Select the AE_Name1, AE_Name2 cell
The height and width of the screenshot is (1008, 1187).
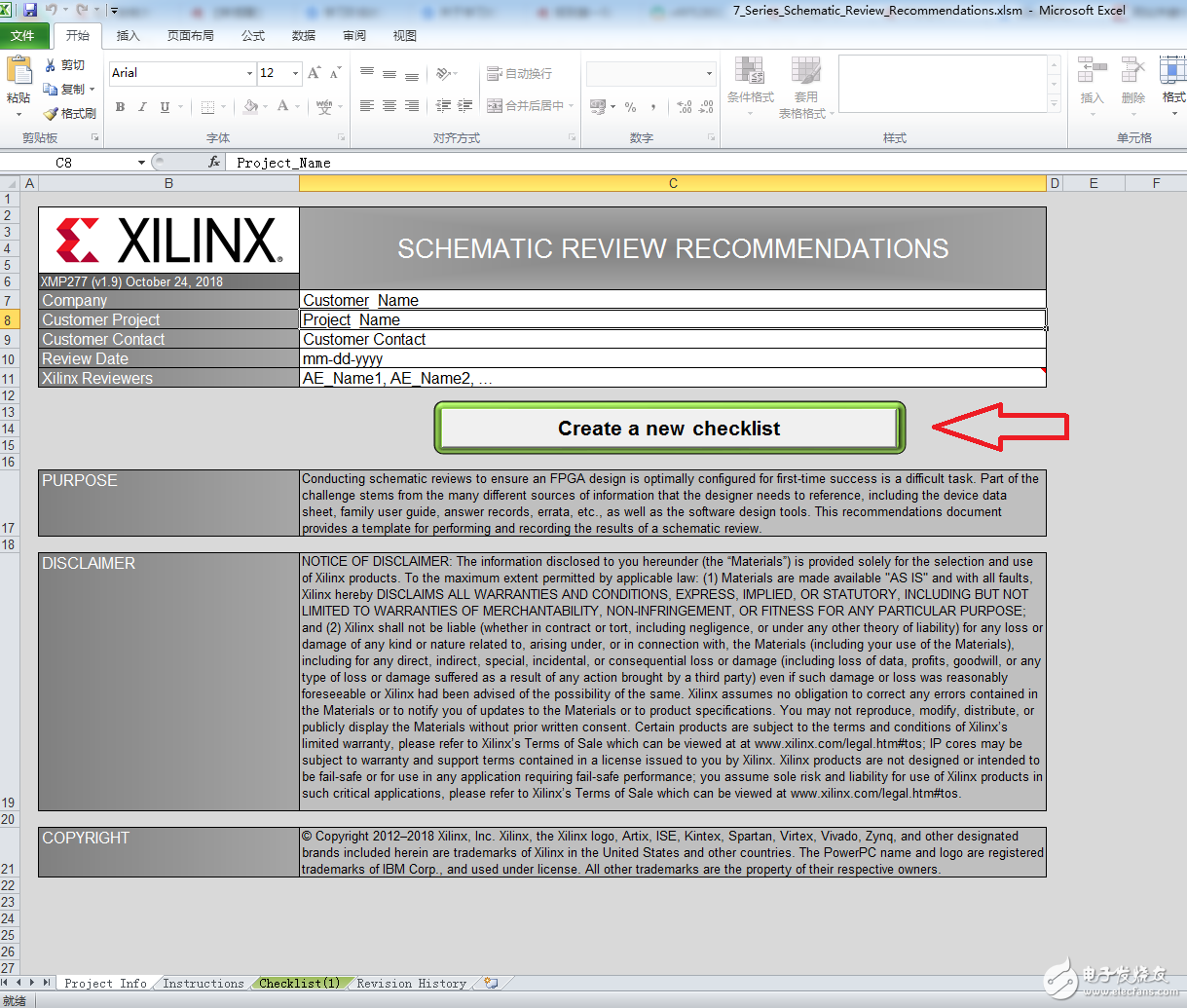point(673,378)
